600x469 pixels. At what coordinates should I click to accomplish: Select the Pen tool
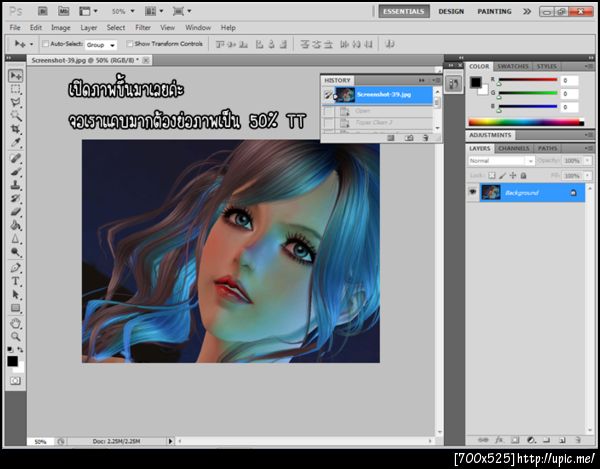(x=15, y=267)
